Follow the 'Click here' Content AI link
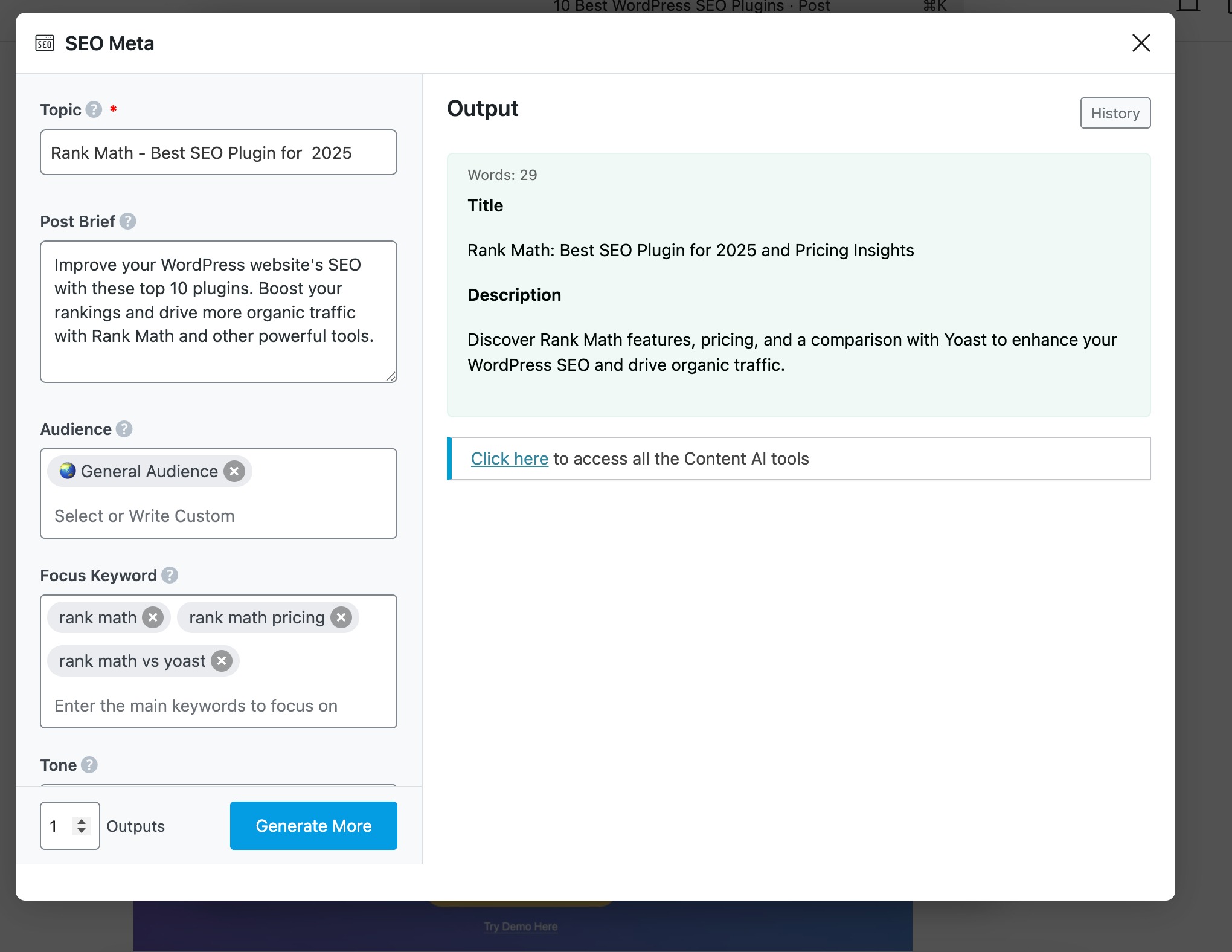1232x952 pixels. (x=509, y=458)
